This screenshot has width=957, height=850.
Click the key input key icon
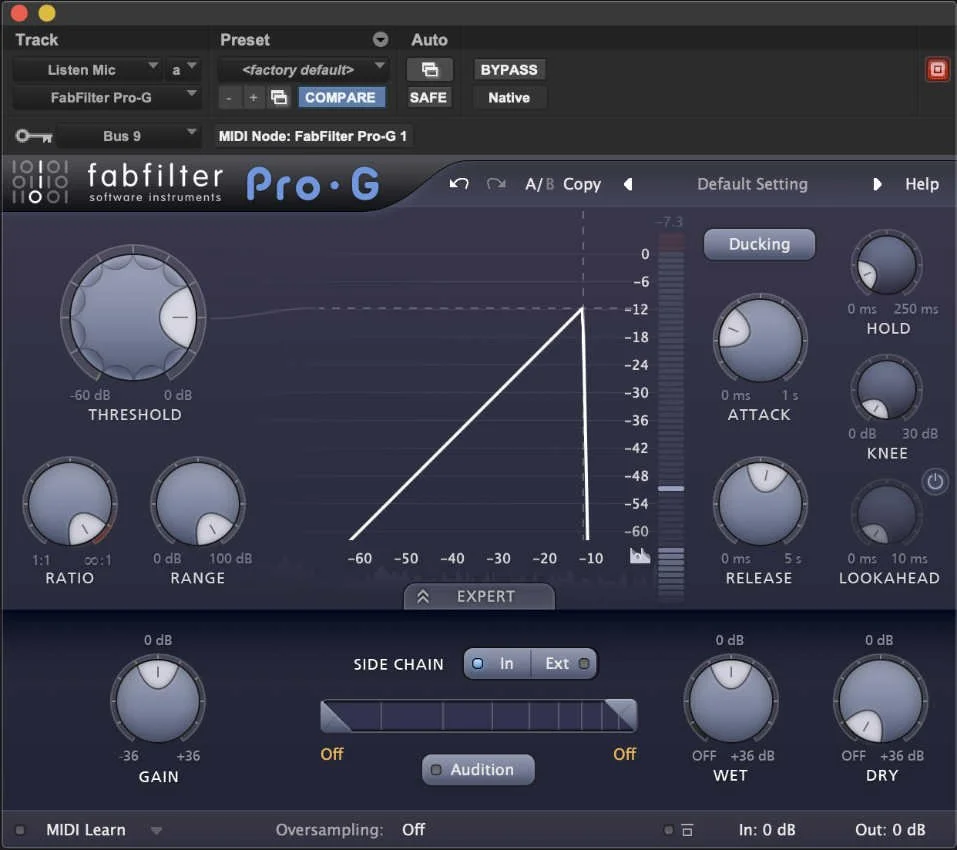pos(34,136)
